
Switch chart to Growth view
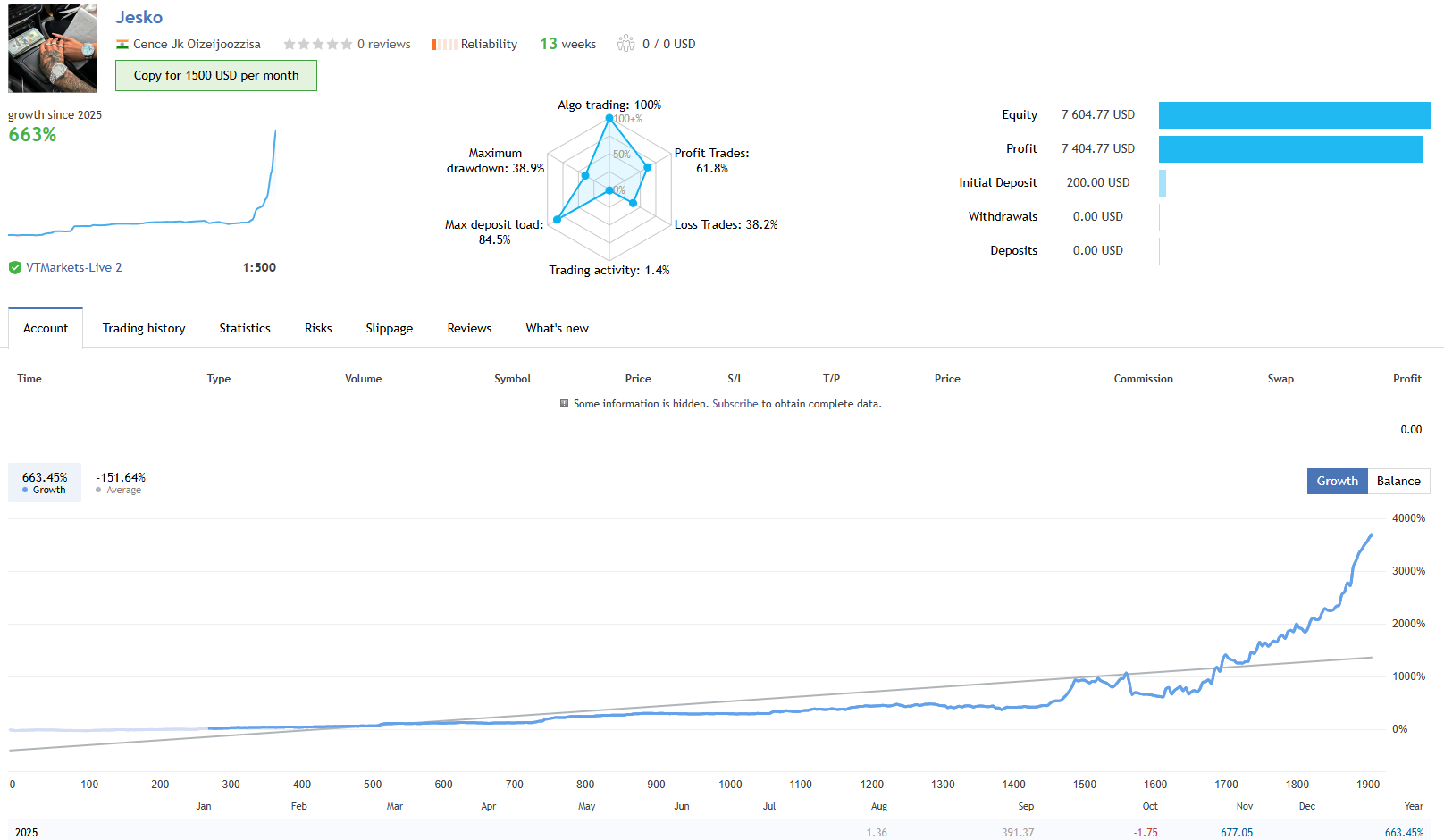(1337, 481)
